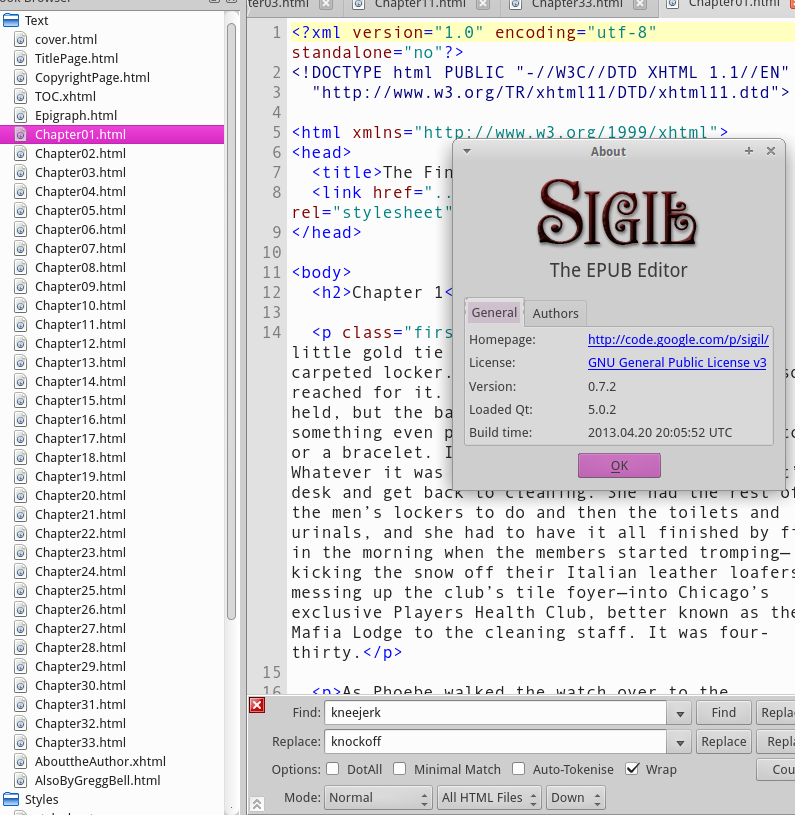Close the Find and Replace panel
Image resolution: width=795 pixels, height=815 pixels.
point(257,705)
